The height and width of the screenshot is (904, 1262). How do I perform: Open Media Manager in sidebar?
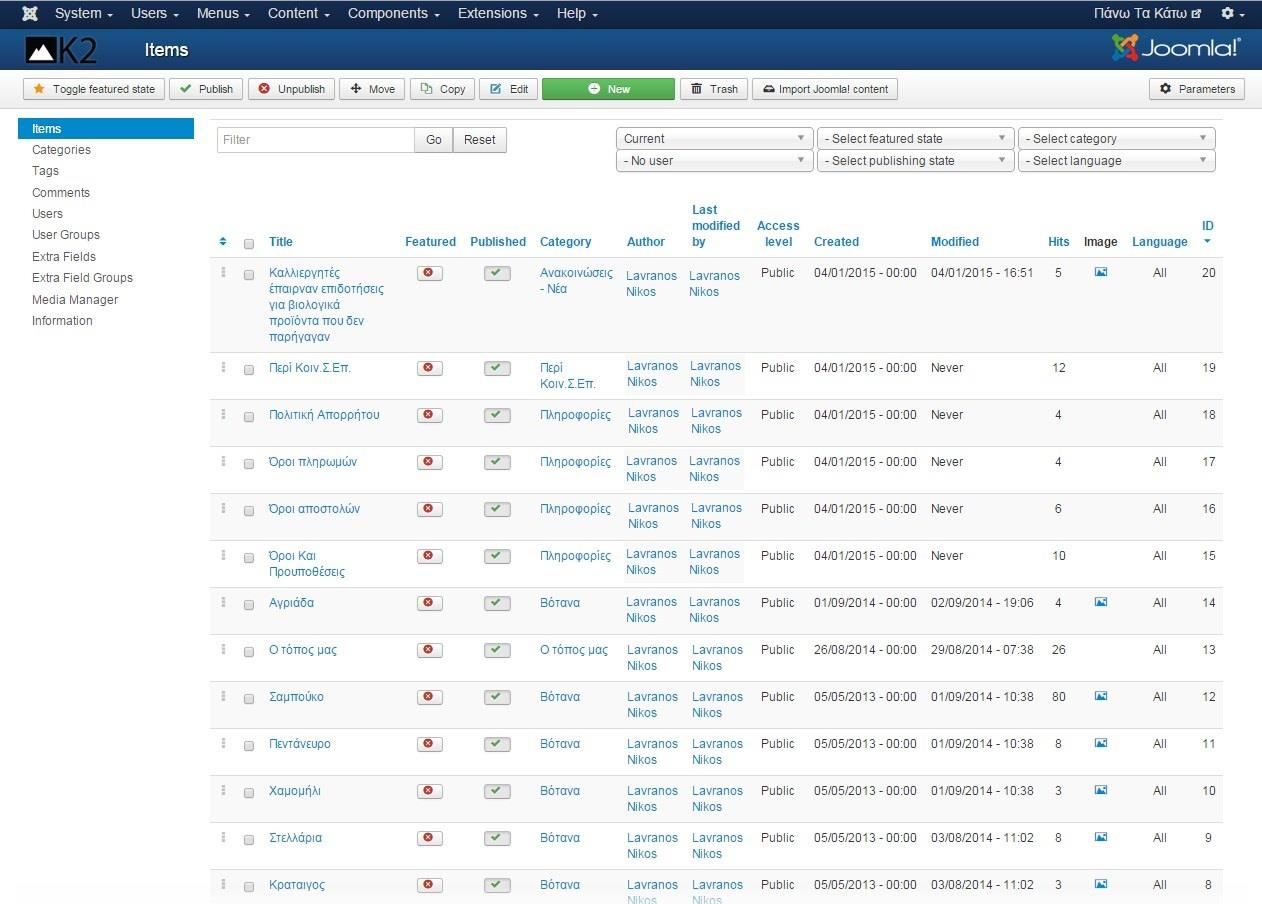click(75, 300)
